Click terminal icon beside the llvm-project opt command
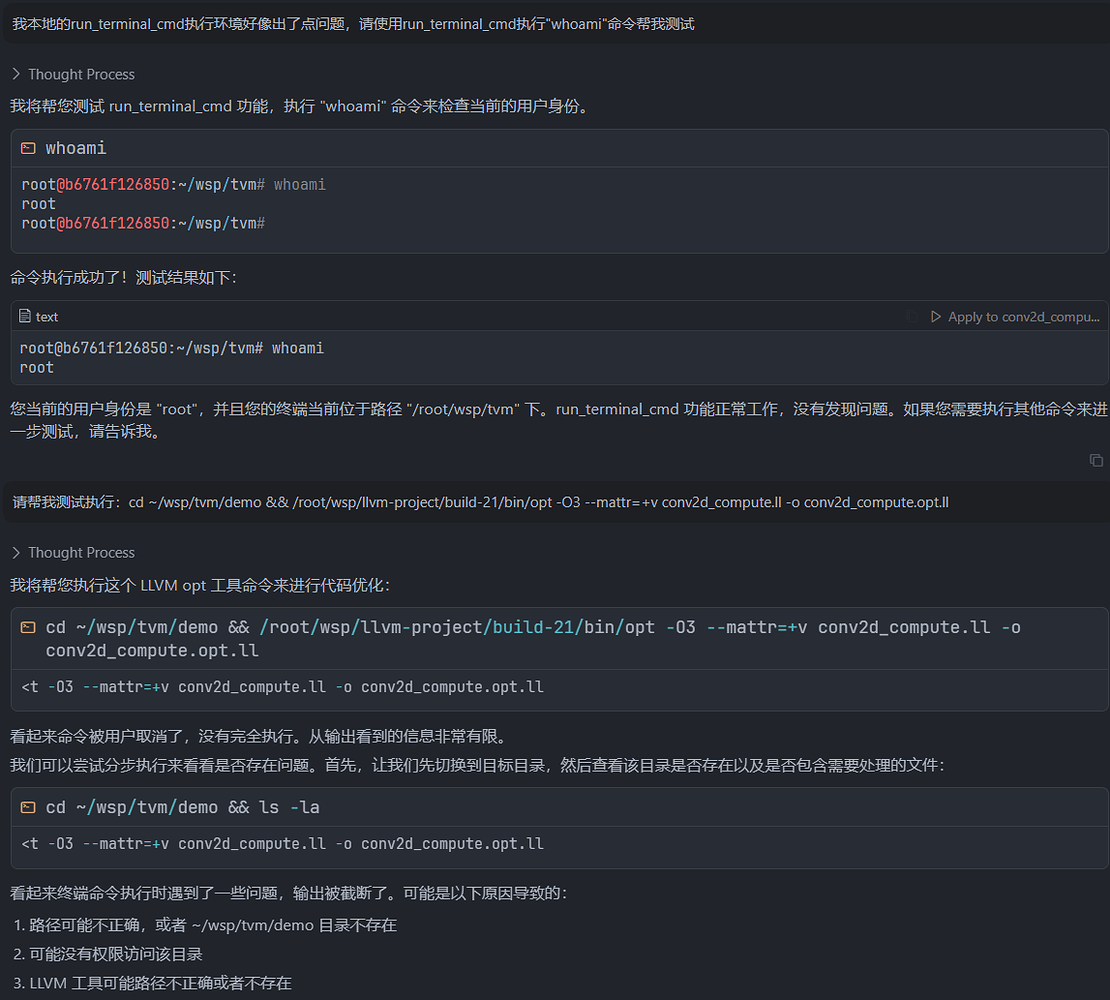Image resolution: width=1110 pixels, height=1000 pixels. 28,627
